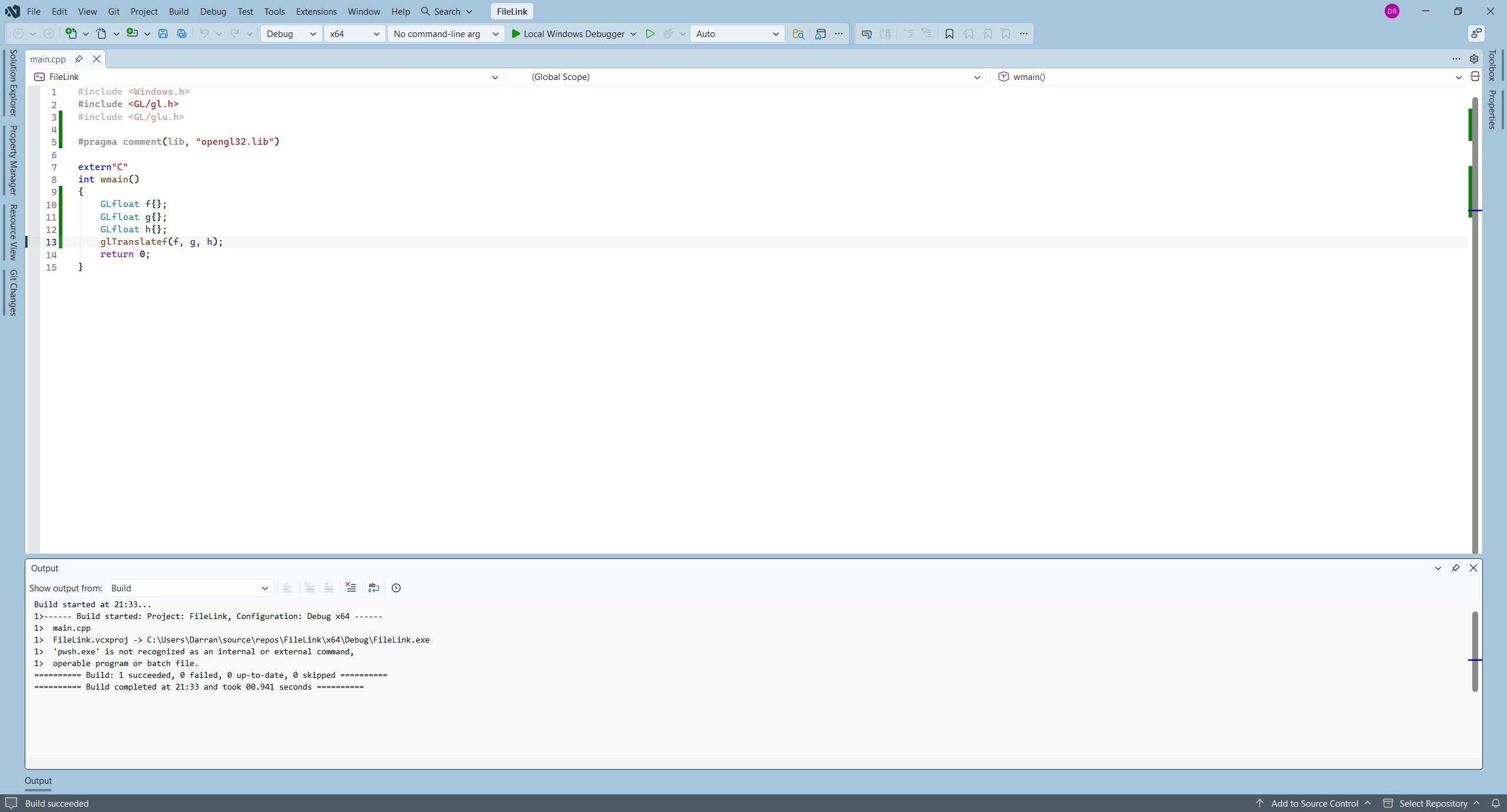Click the output timestamp clock icon
This screenshot has height=812, width=1507.
(x=396, y=588)
